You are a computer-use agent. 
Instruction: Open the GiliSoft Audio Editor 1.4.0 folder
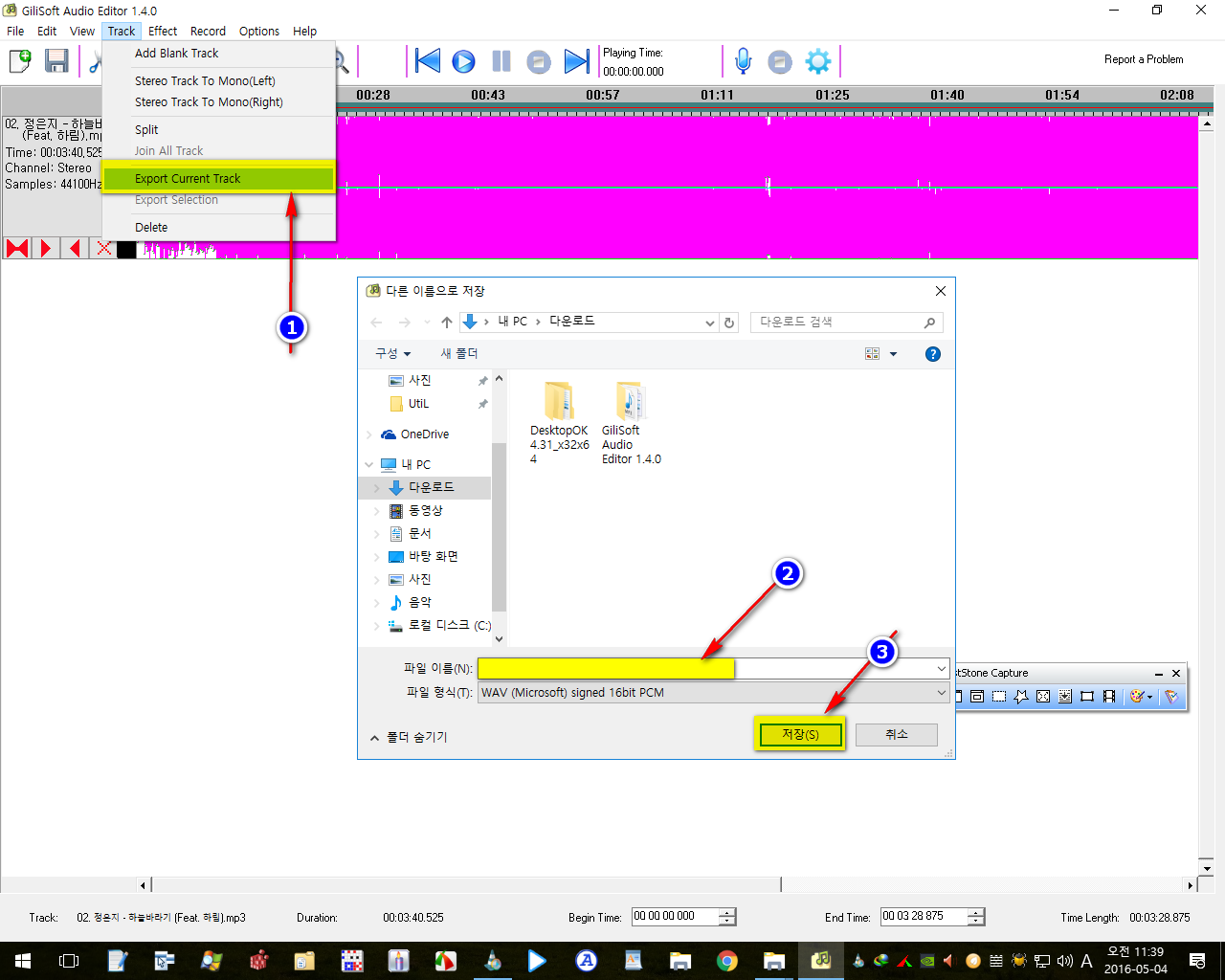[x=632, y=423]
